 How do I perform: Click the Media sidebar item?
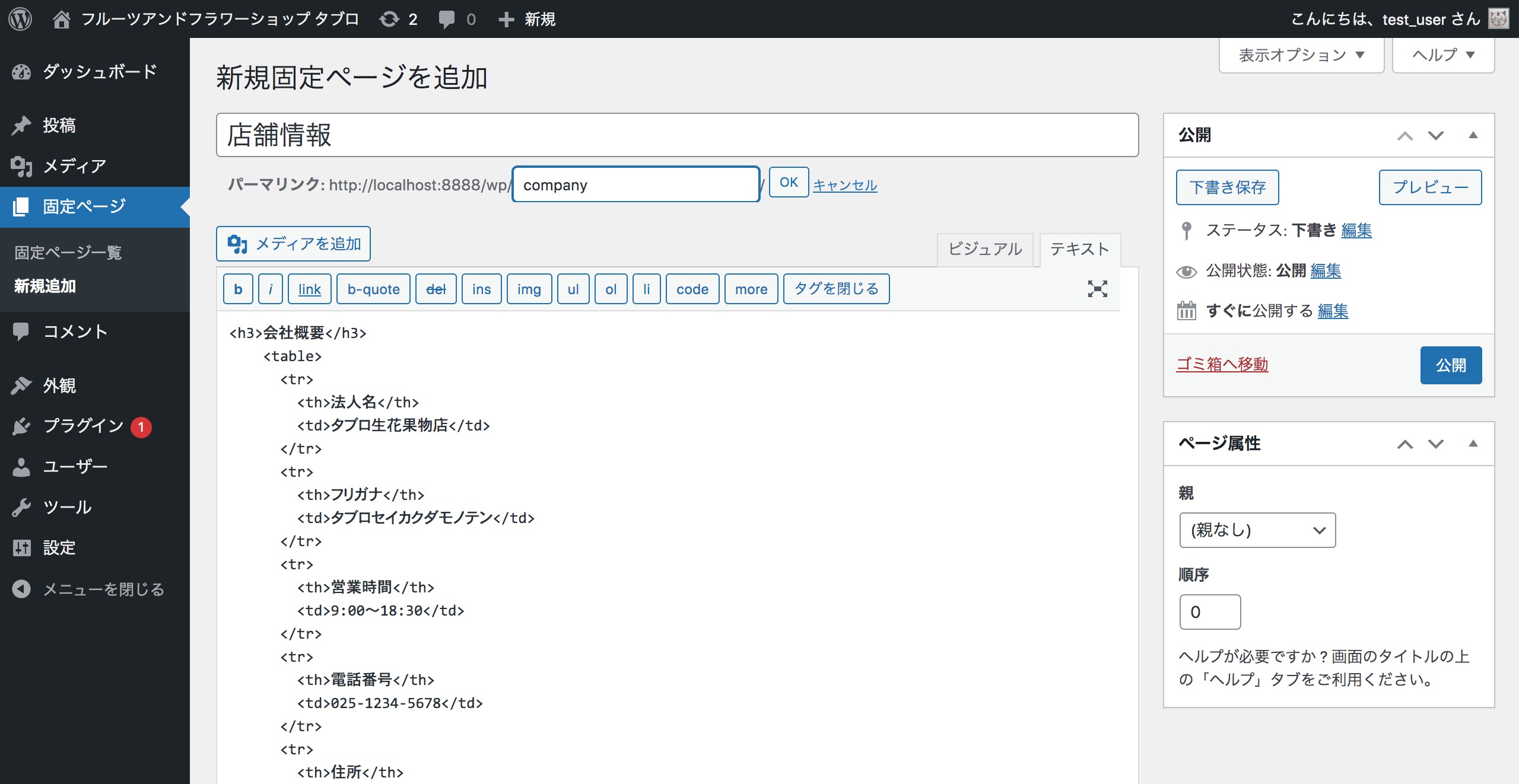tap(74, 166)
